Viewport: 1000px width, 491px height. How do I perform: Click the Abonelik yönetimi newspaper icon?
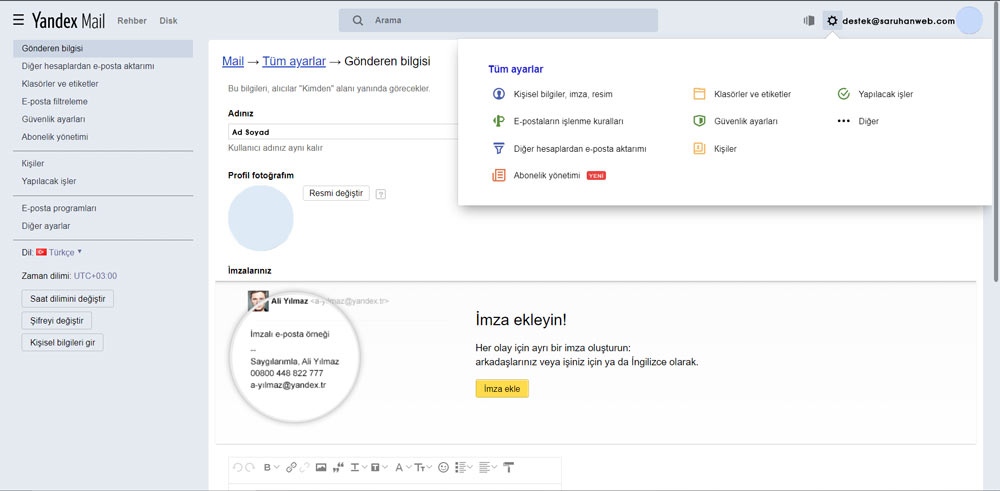(x=499, y=175)
